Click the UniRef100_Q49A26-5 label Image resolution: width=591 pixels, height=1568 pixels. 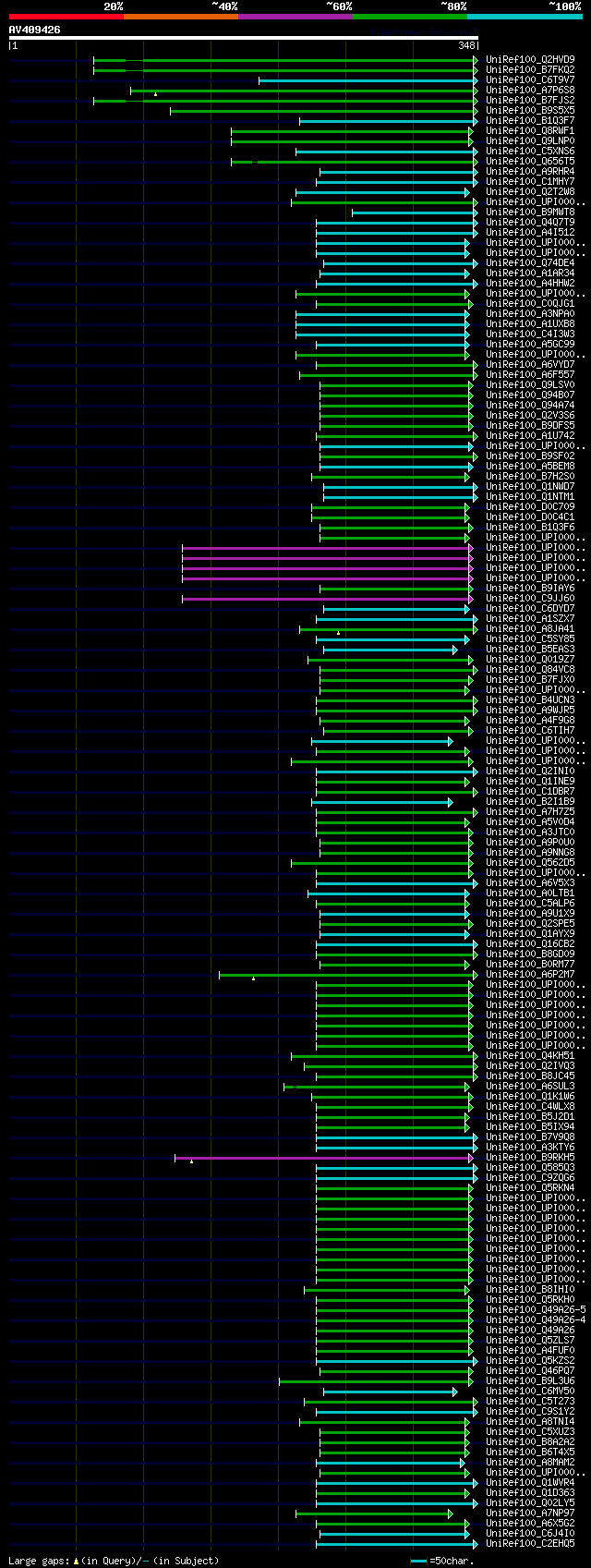point(536,1310)
